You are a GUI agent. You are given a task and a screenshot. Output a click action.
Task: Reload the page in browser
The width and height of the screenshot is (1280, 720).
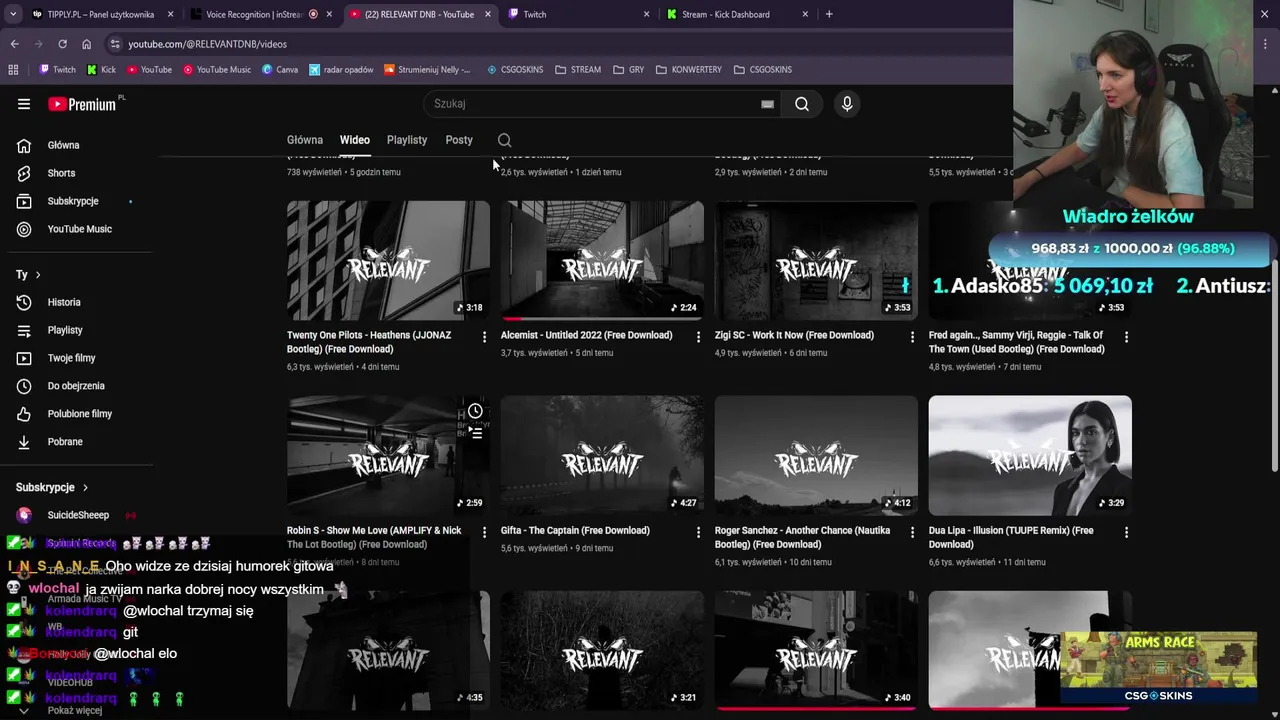(x=62, y=44)
